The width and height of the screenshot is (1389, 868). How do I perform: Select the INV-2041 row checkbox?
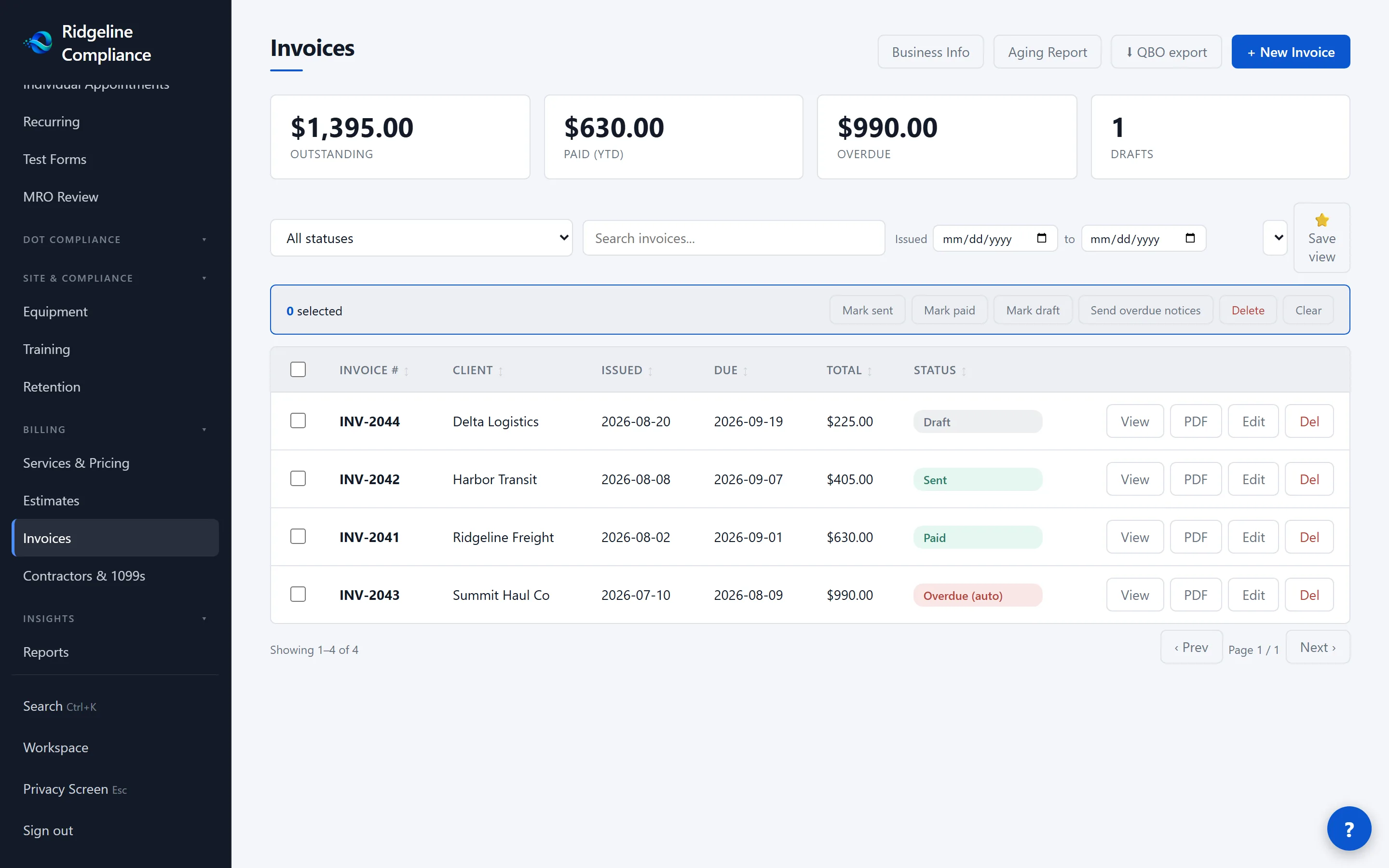(298, 537)
